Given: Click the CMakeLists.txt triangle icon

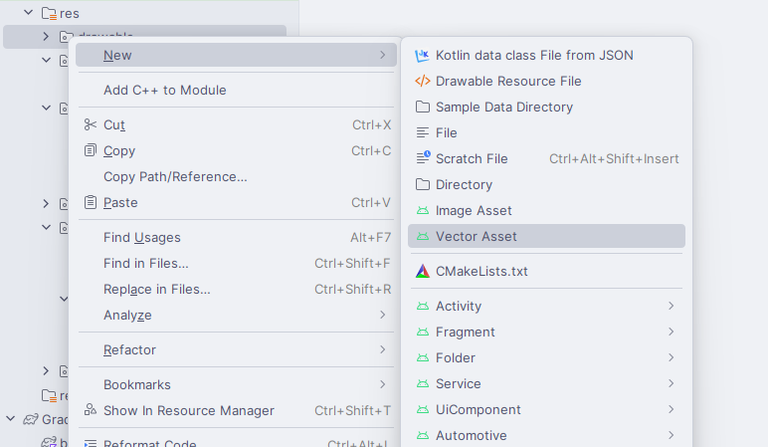Looking at the screenshot, I should [422, 271].
